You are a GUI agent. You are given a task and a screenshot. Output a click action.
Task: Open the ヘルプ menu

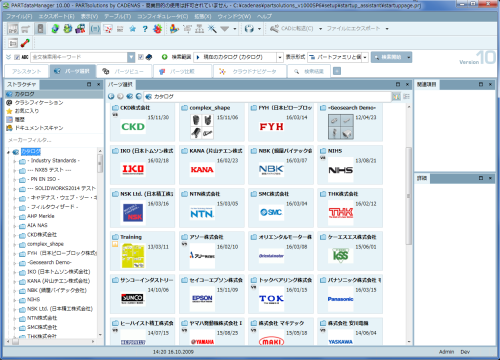pyautogui.click(x=264, y=16)
